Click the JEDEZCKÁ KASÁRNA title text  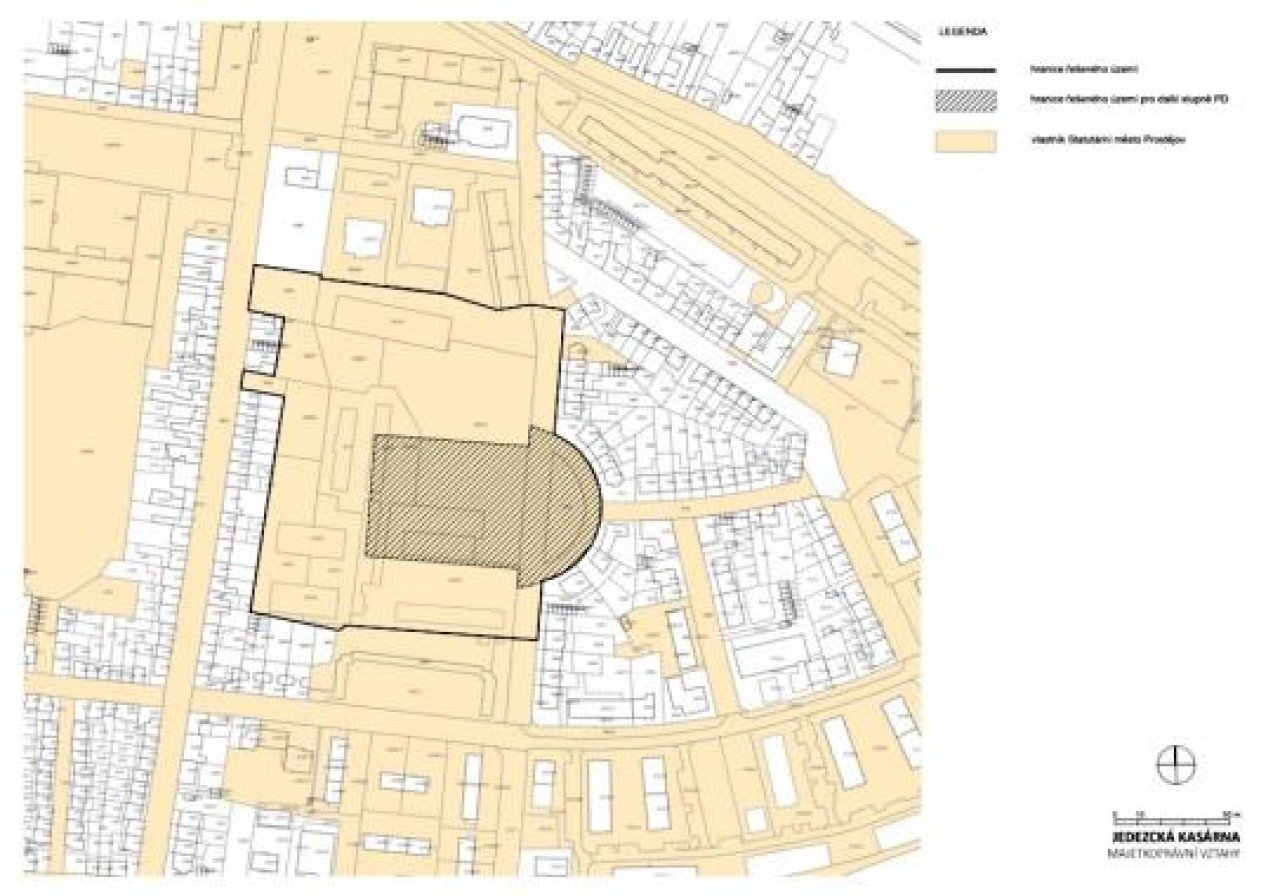point(1177,836)
